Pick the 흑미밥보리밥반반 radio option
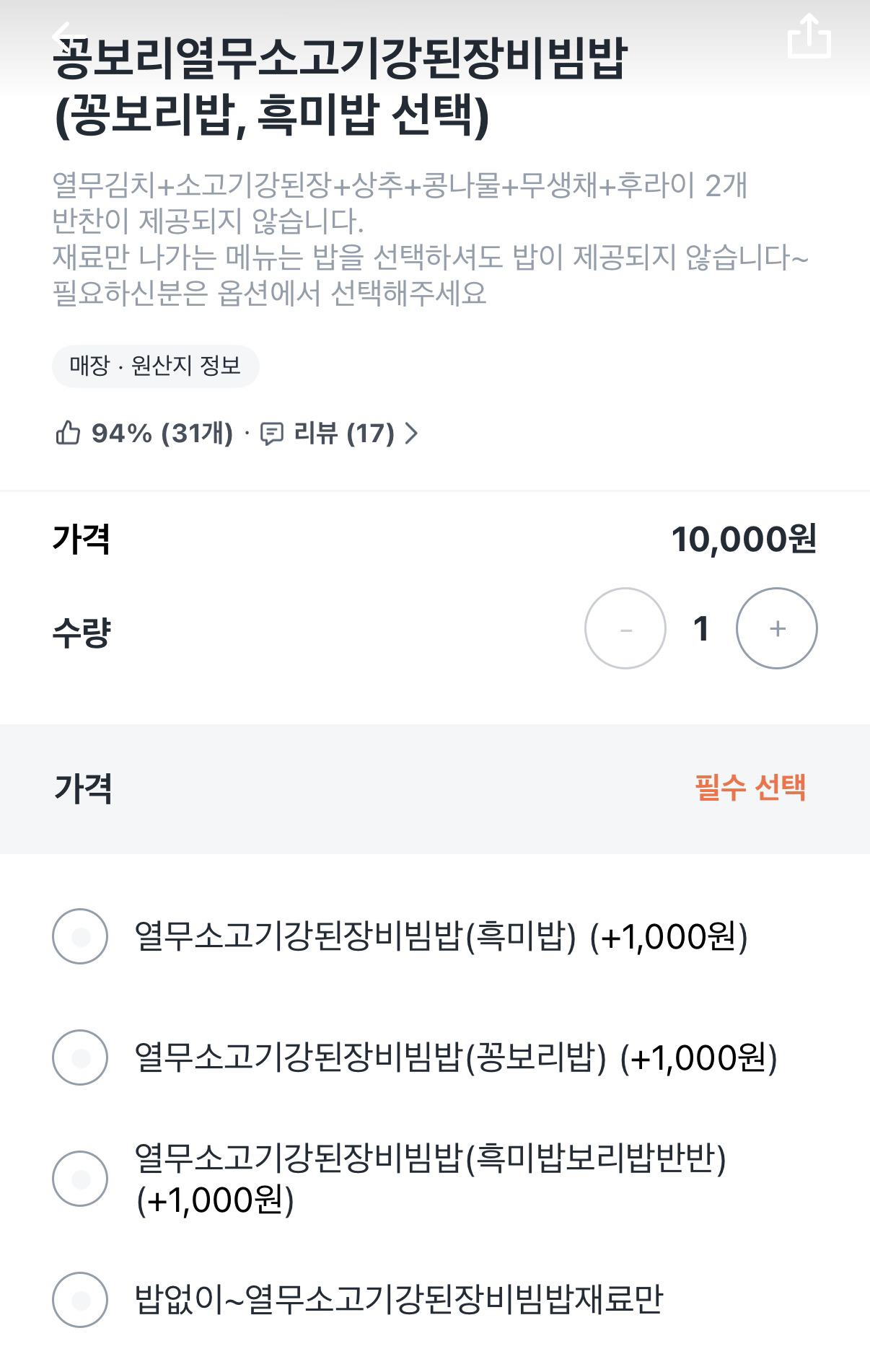870x1372 pixels. coord(80,1179)
